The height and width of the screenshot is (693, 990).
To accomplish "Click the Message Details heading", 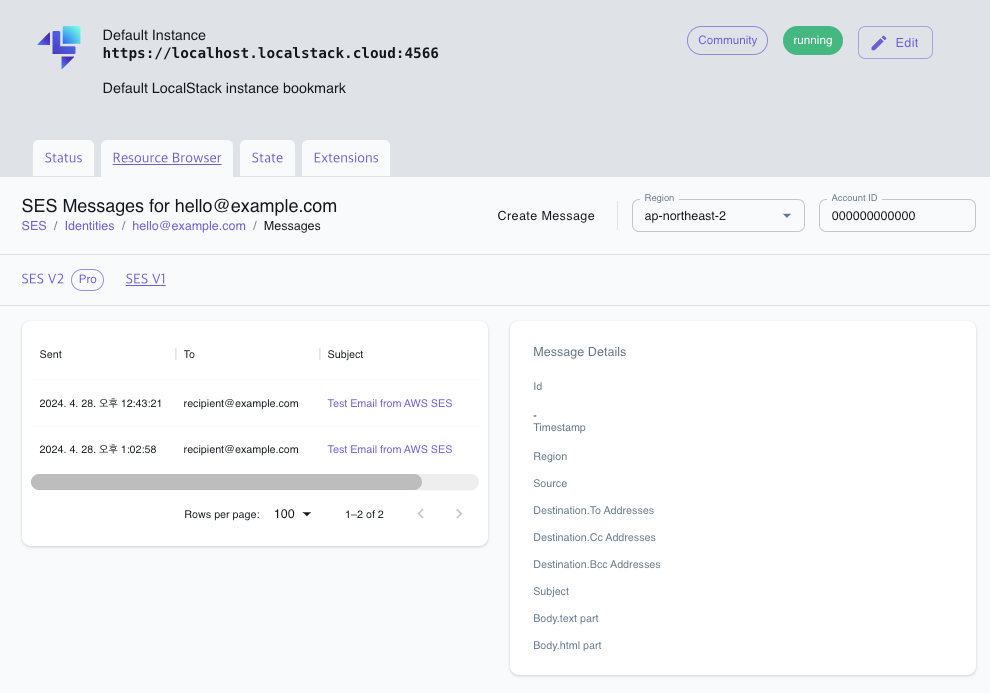I will click(x=580, y=352).
